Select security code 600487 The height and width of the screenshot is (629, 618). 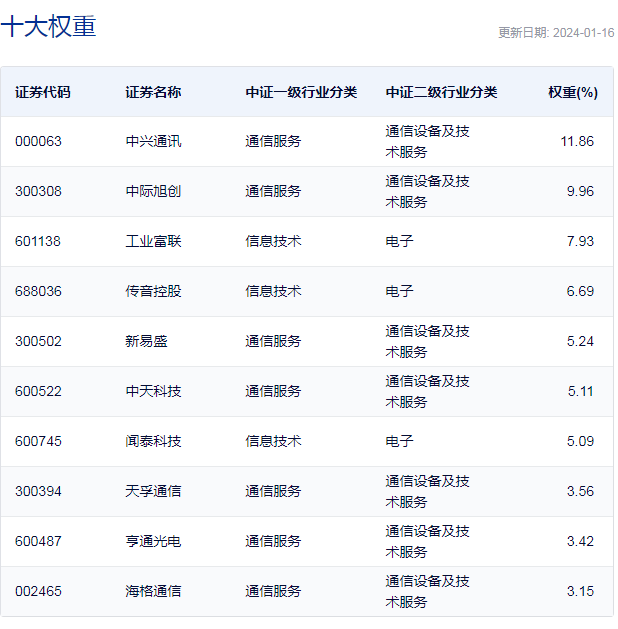click(x=38, y=541)
